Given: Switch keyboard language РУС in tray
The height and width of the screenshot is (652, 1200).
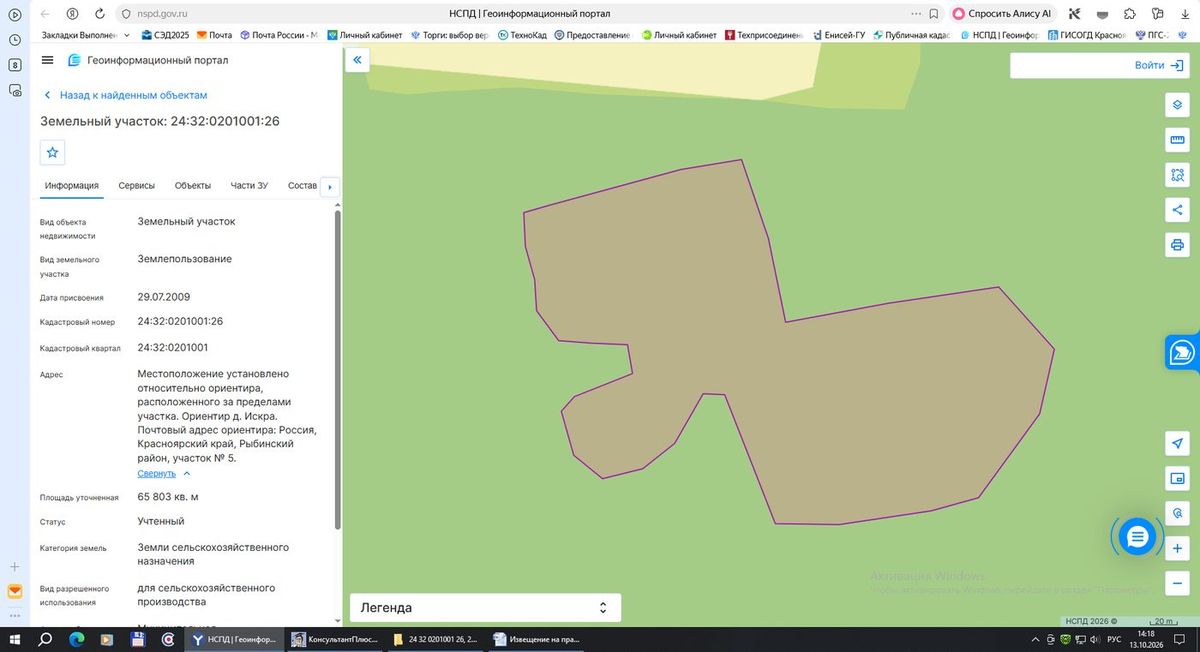Looking at the screenshot, I should pos(1114,639).
